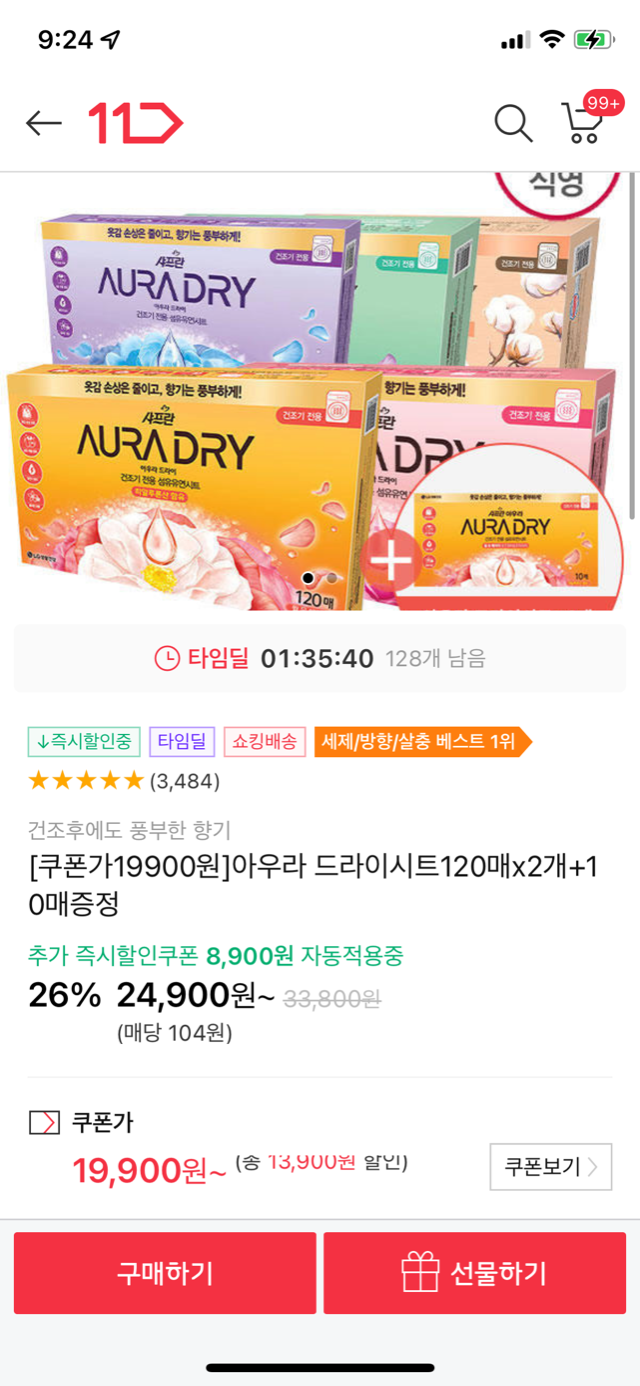This screenshot has width=640, height=1386.
Task: Click the 선물하기 button
Action: point(475,1273)
